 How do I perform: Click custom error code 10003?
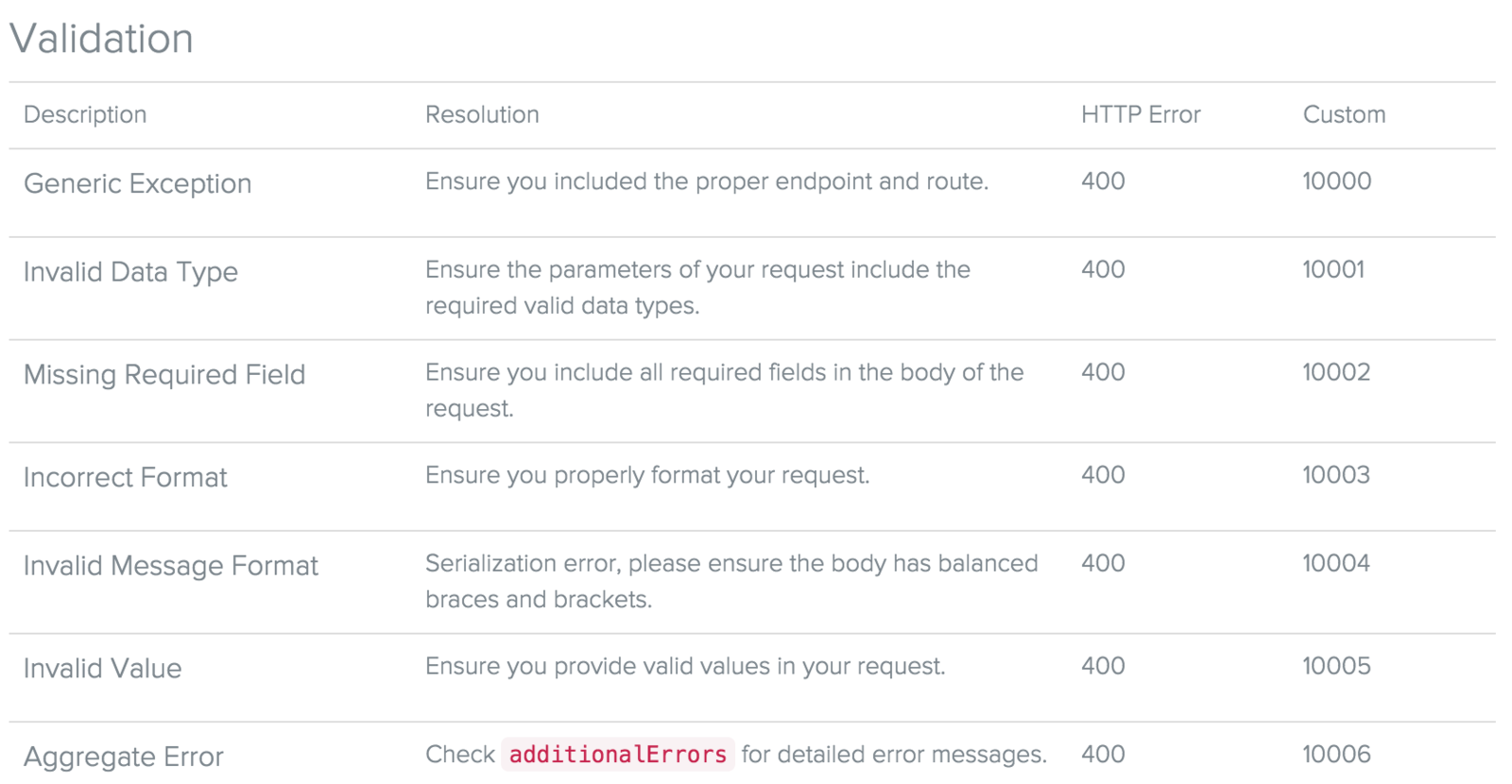coord(1336,475)
